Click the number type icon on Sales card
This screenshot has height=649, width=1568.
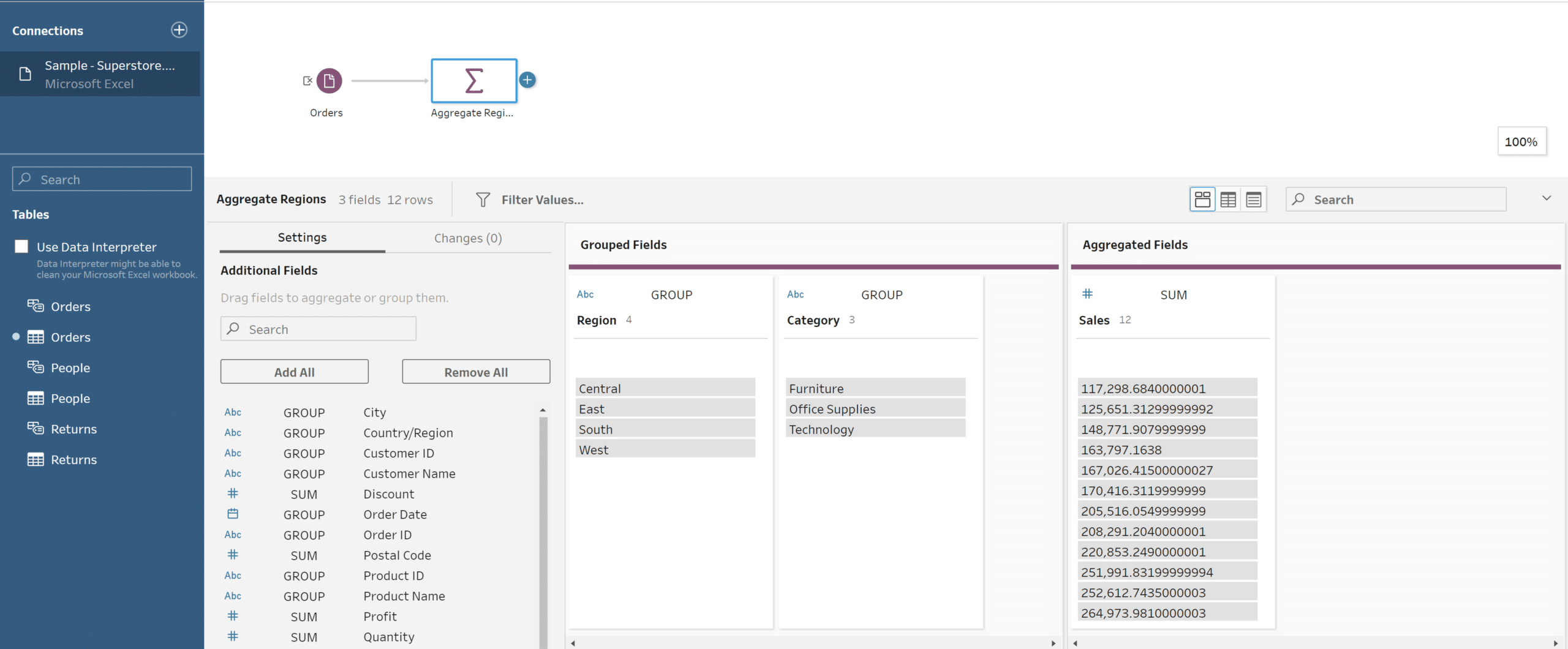click(1087, 294)
